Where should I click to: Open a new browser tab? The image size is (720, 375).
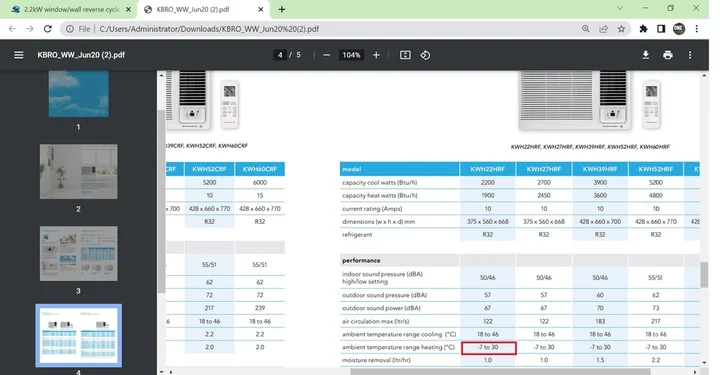(282, 9)
